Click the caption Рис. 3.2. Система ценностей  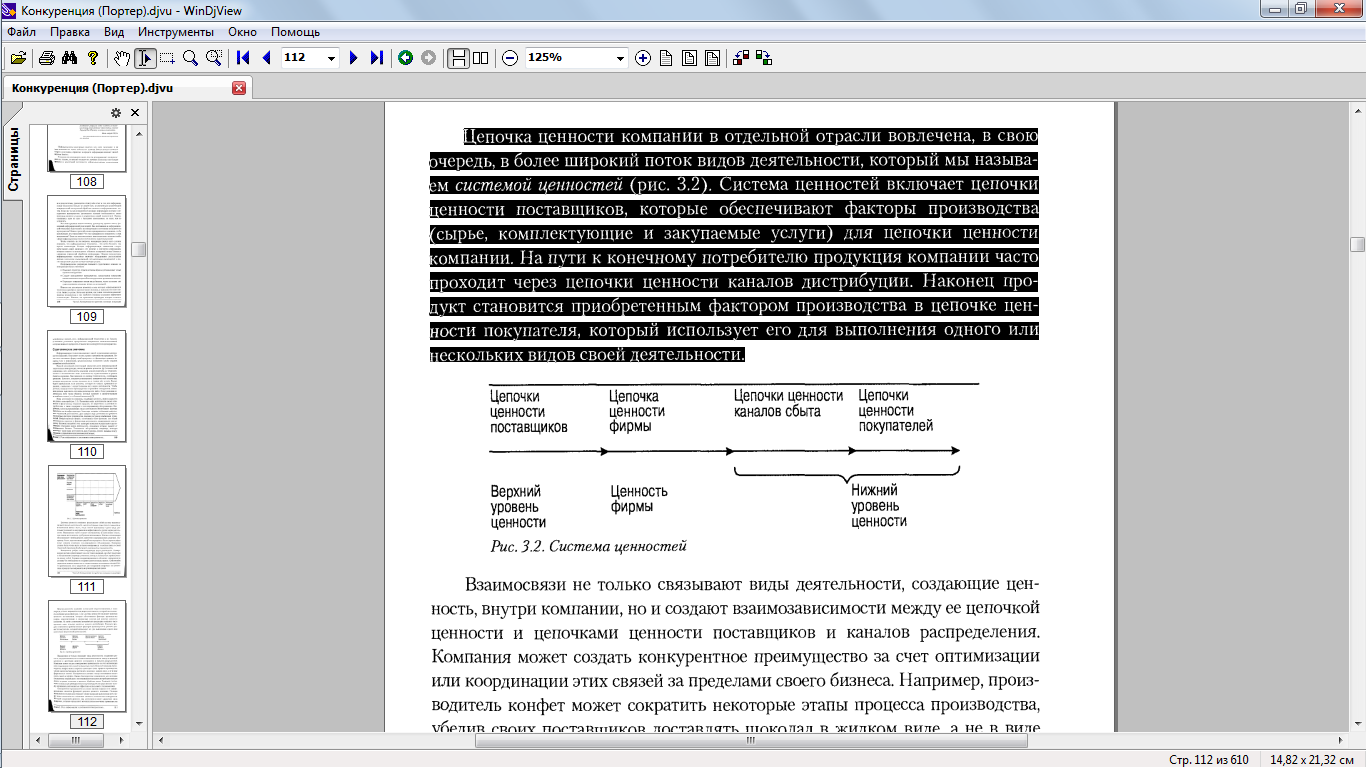pyautogui.click(x=588, y=547)
